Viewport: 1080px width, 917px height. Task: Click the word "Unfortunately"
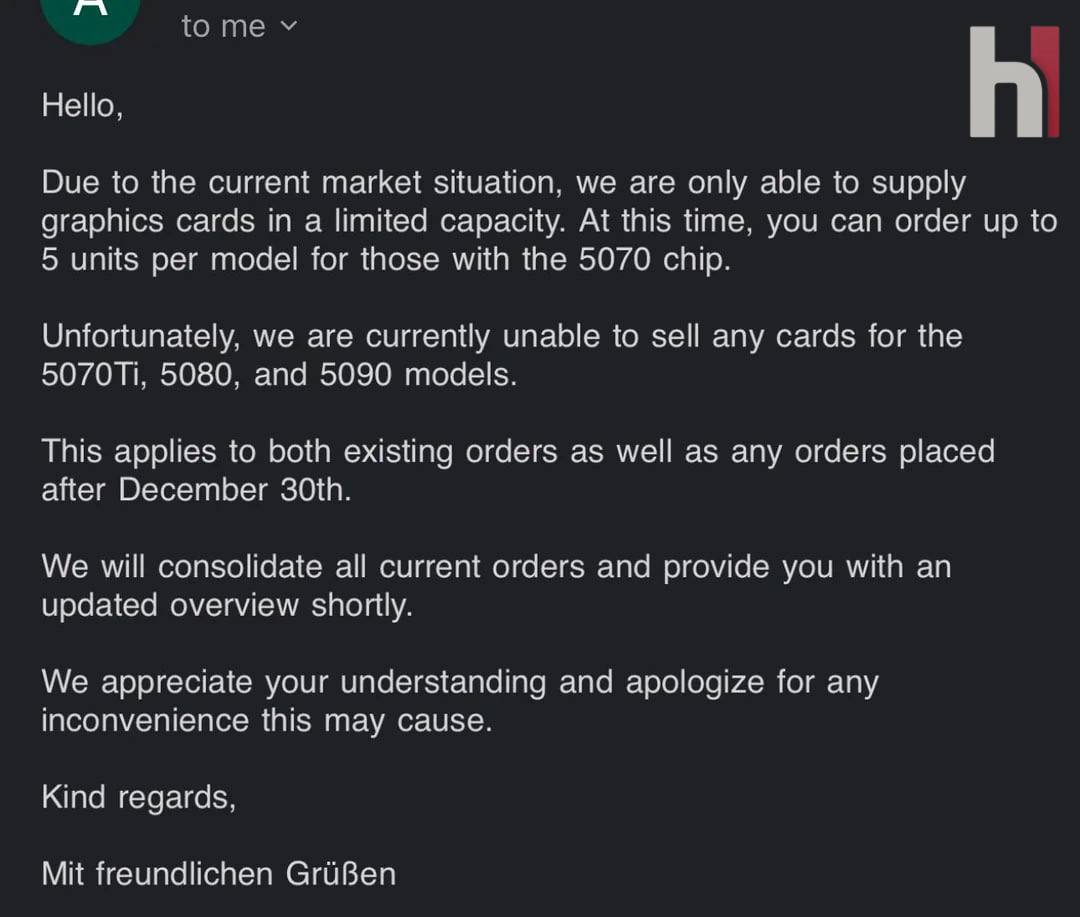140,336
